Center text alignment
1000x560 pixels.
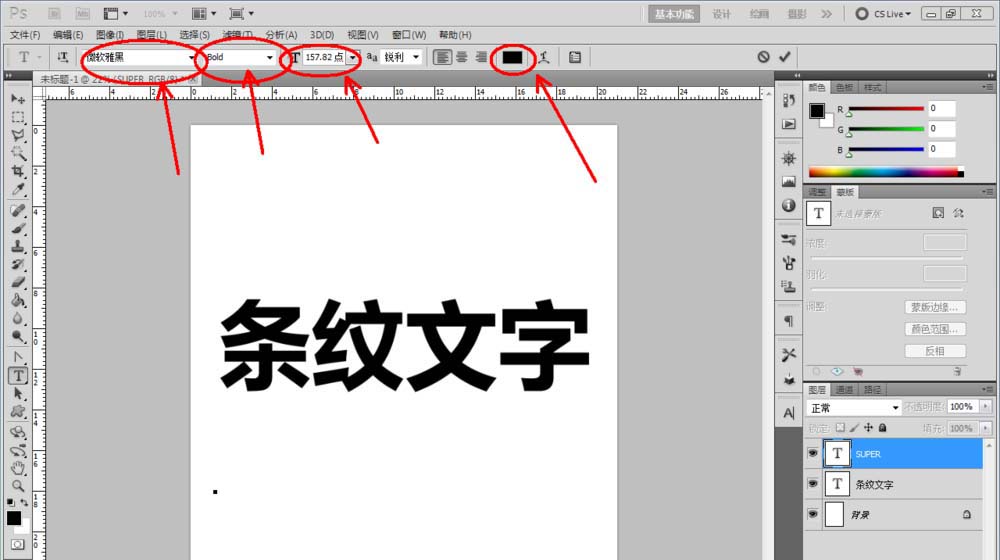click(462, 57)
